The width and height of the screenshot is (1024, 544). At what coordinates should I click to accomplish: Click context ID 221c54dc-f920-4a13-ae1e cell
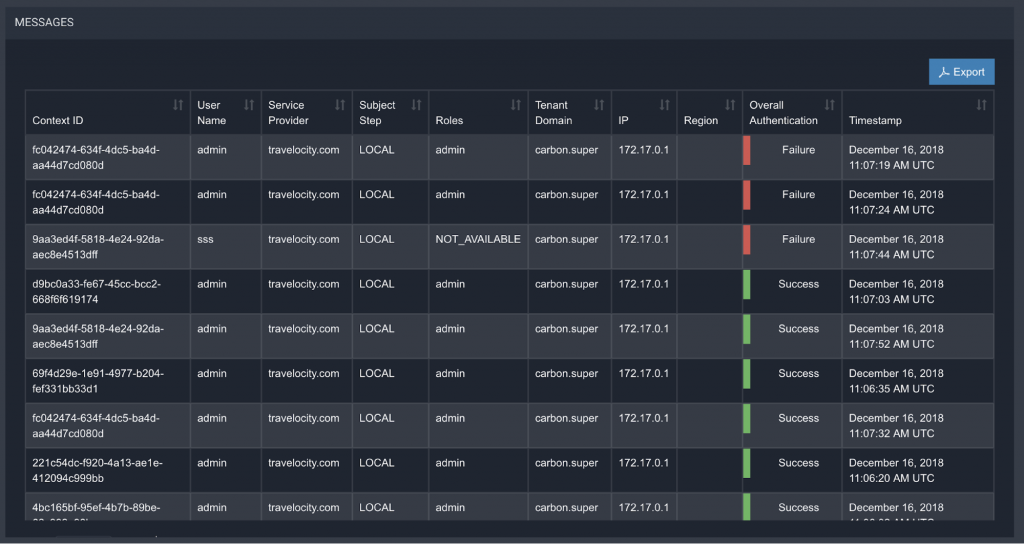click(96, 470)
